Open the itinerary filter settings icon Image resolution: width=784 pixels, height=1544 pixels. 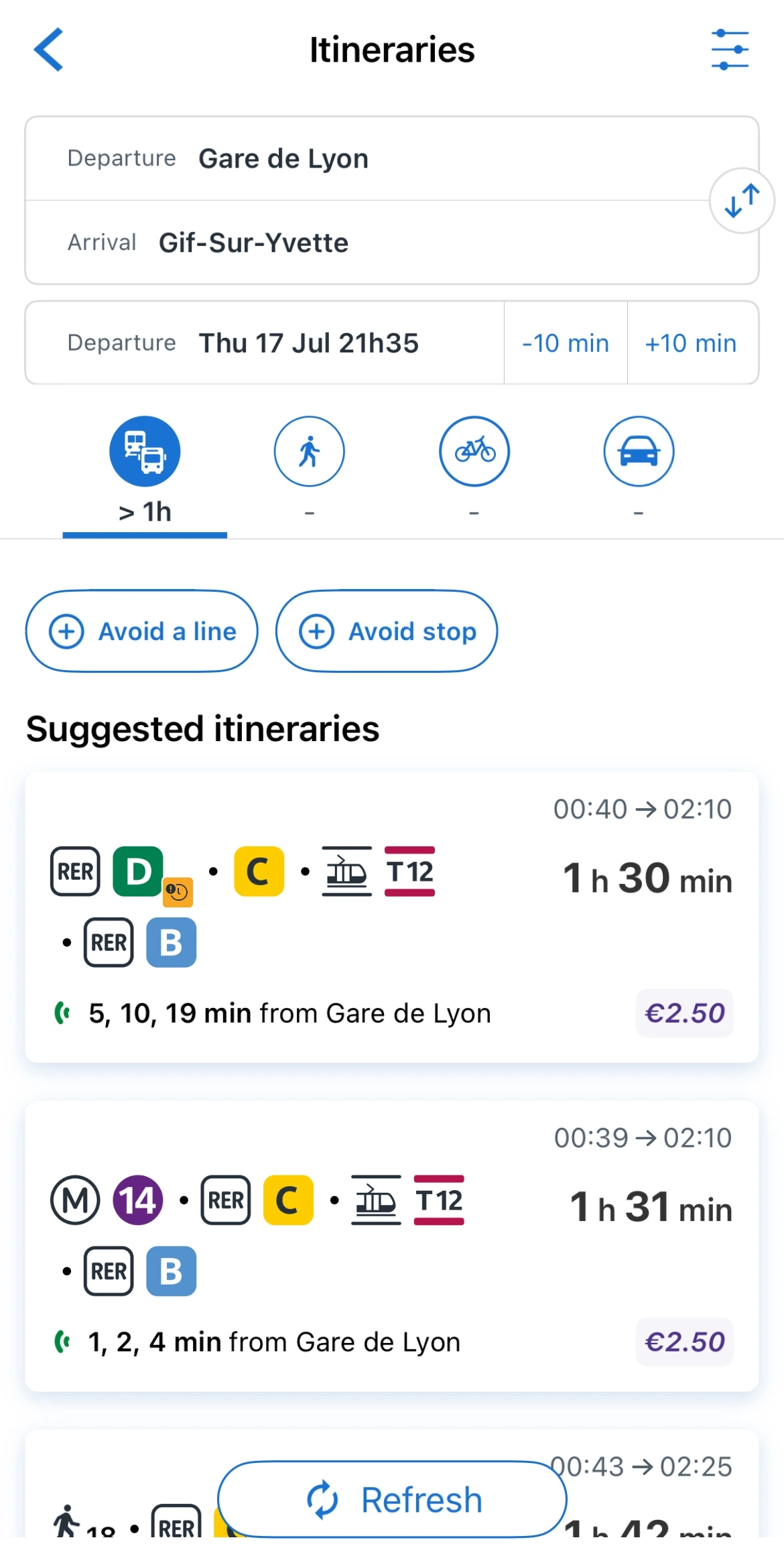pos(730,50)
